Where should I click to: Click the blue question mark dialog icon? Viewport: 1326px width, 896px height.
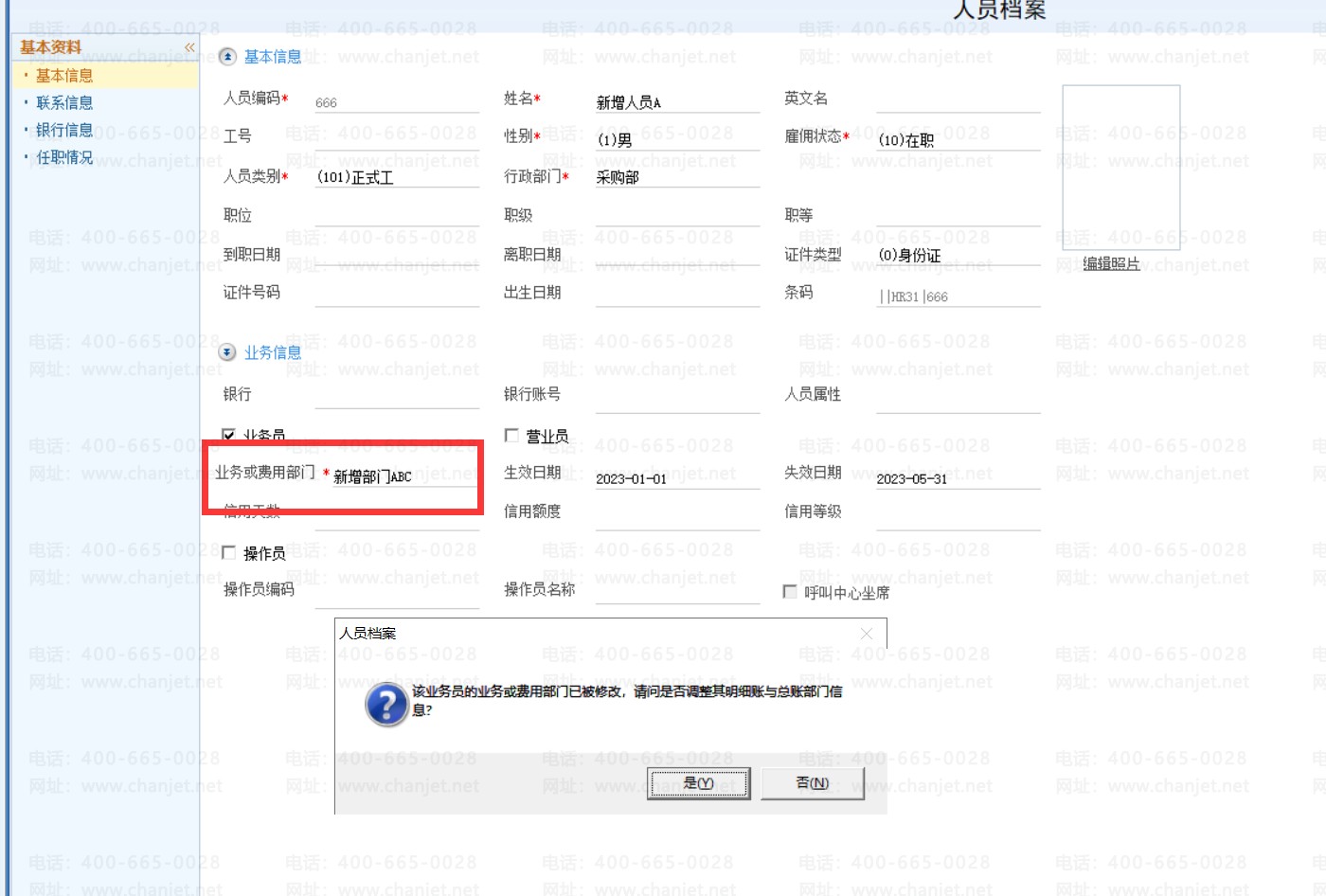pyautogui.click(x=386, y=705)
